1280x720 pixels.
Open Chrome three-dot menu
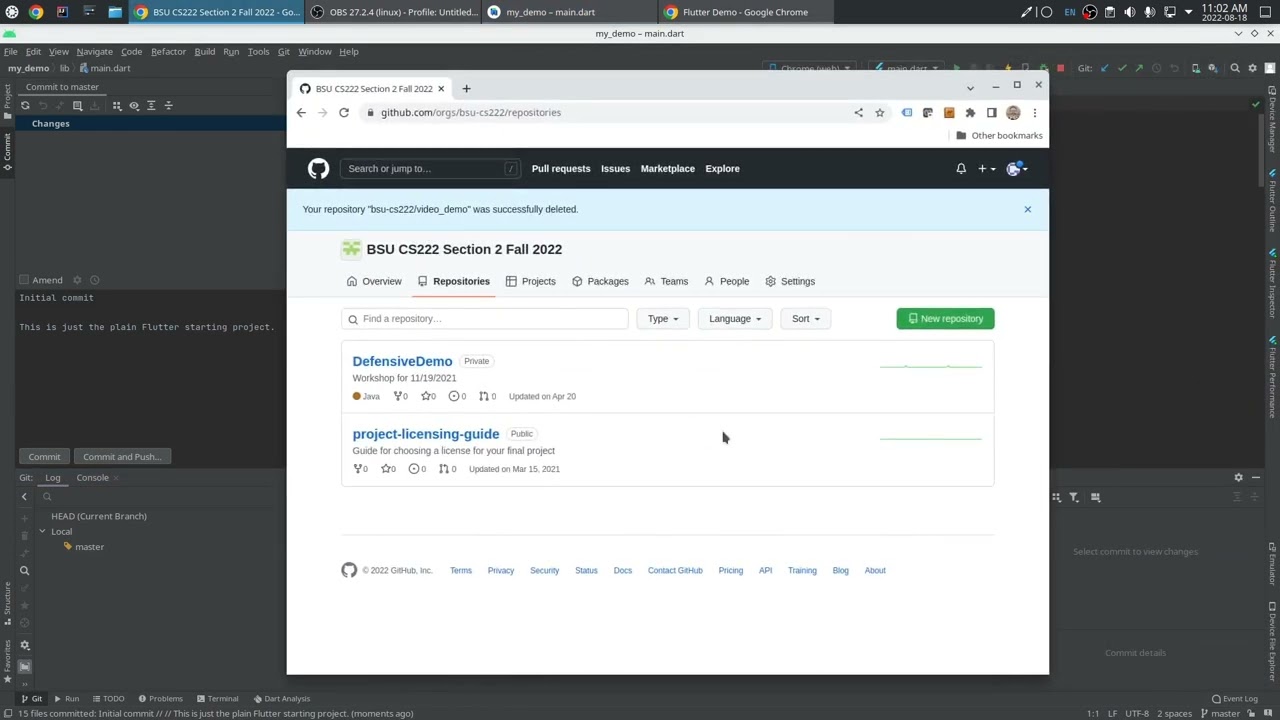pyautogui.click(x=1035, y=113)
